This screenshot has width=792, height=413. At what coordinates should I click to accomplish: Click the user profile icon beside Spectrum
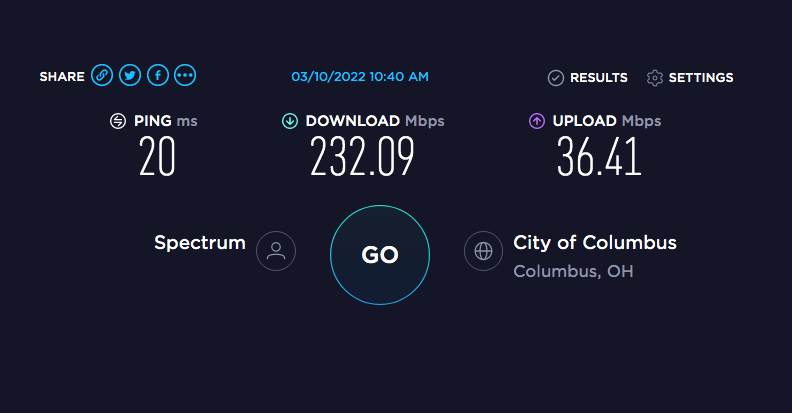click(276, 251)
